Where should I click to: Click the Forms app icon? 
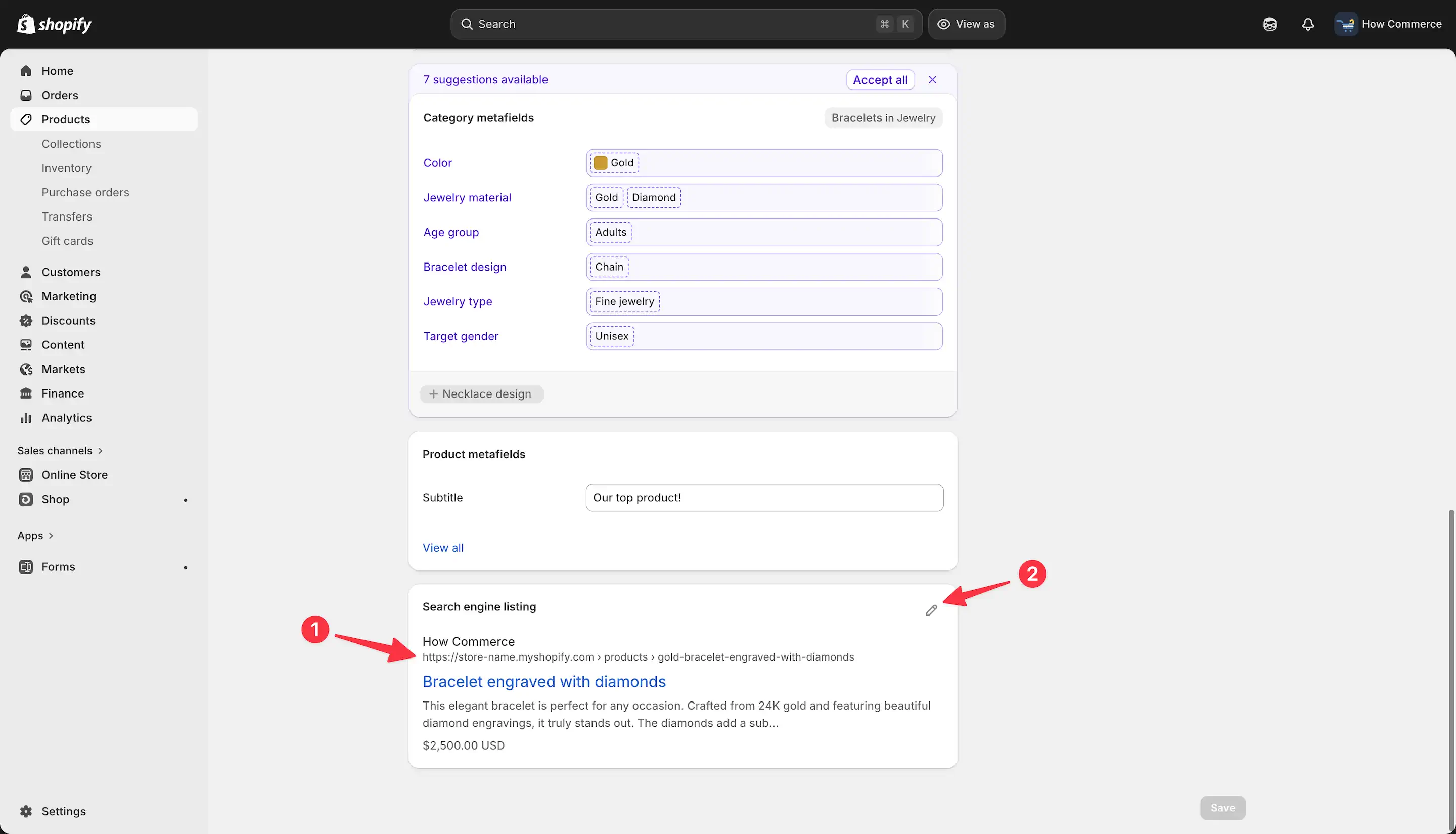(26, 567)
